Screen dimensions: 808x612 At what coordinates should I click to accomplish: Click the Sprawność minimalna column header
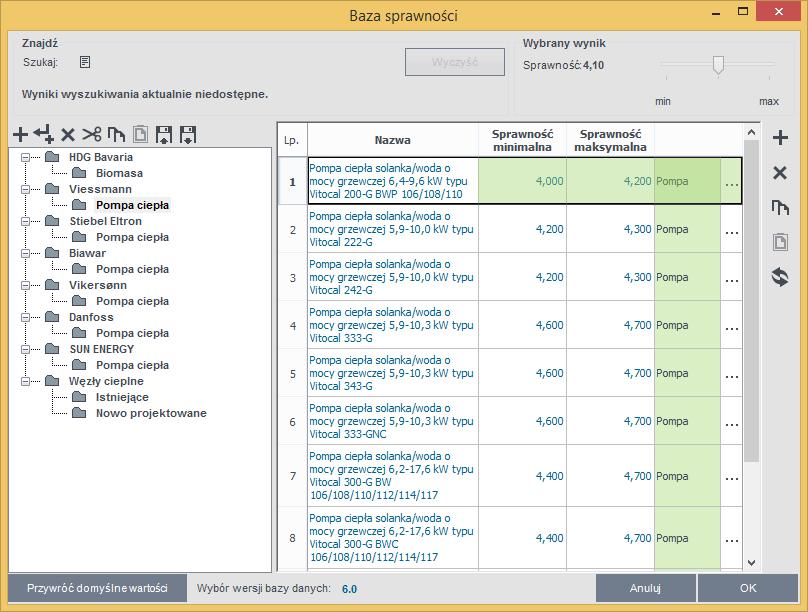tap(522, 140)
